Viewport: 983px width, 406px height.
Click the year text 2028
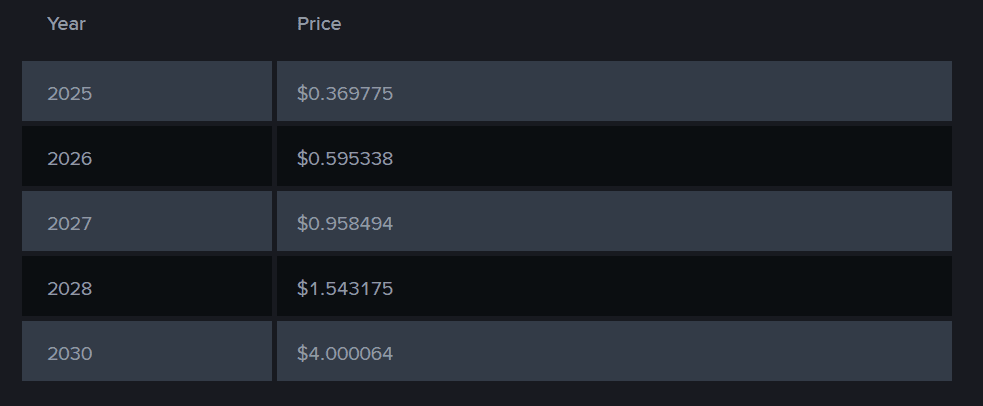coord(70,288)
